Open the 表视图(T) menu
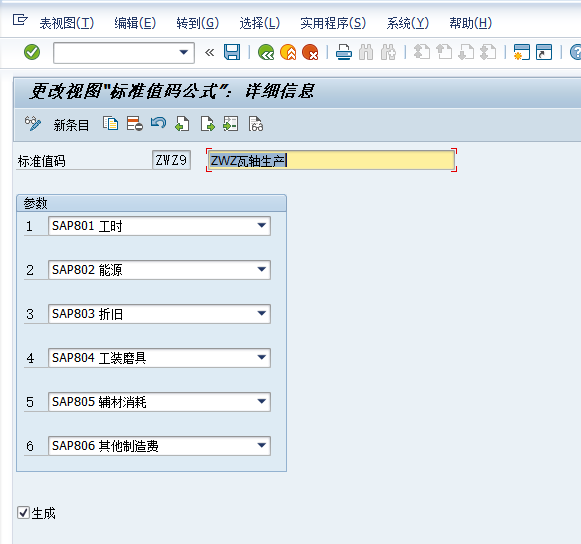581x544 pixels. click(x=67, y=23)
